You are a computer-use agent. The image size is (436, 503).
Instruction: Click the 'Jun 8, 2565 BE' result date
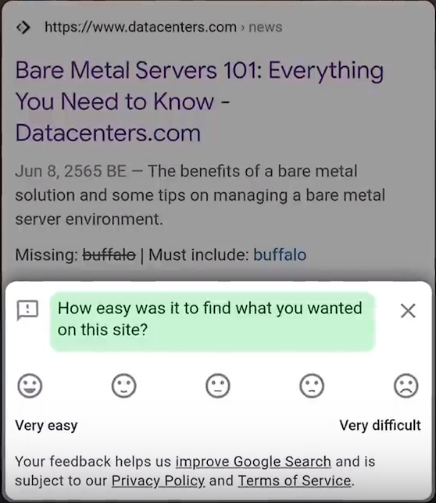[71, 171]
